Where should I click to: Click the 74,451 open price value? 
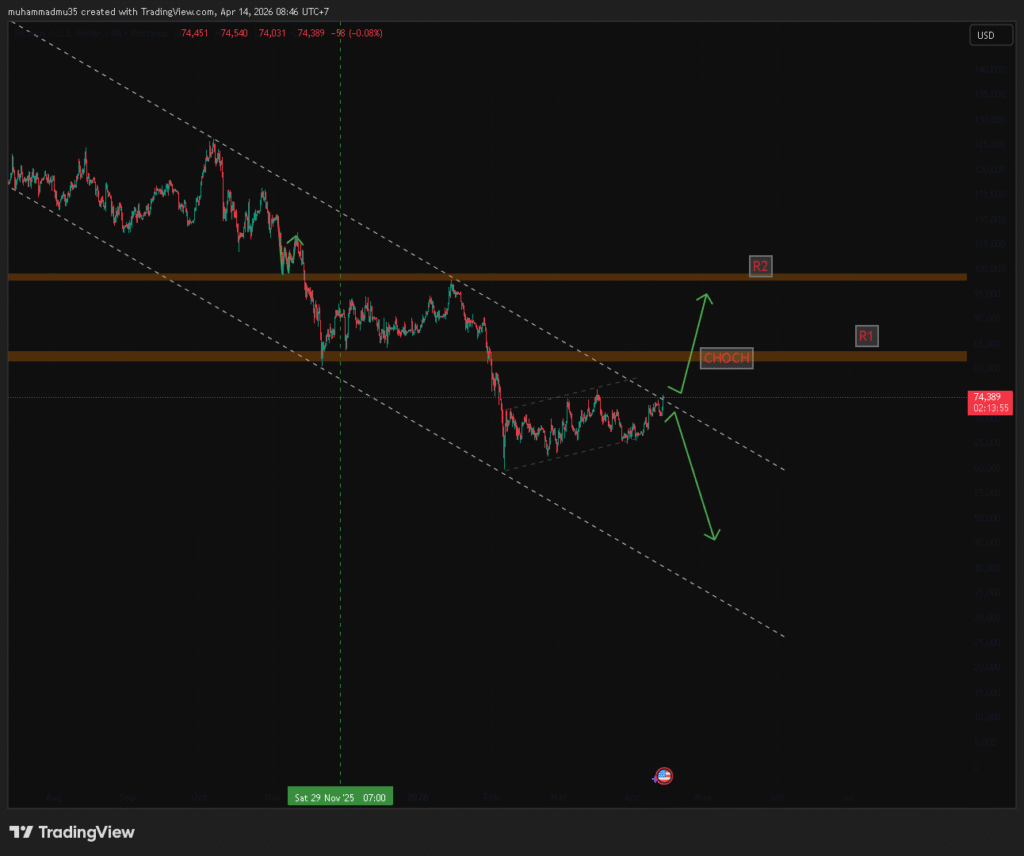(195, 33)
